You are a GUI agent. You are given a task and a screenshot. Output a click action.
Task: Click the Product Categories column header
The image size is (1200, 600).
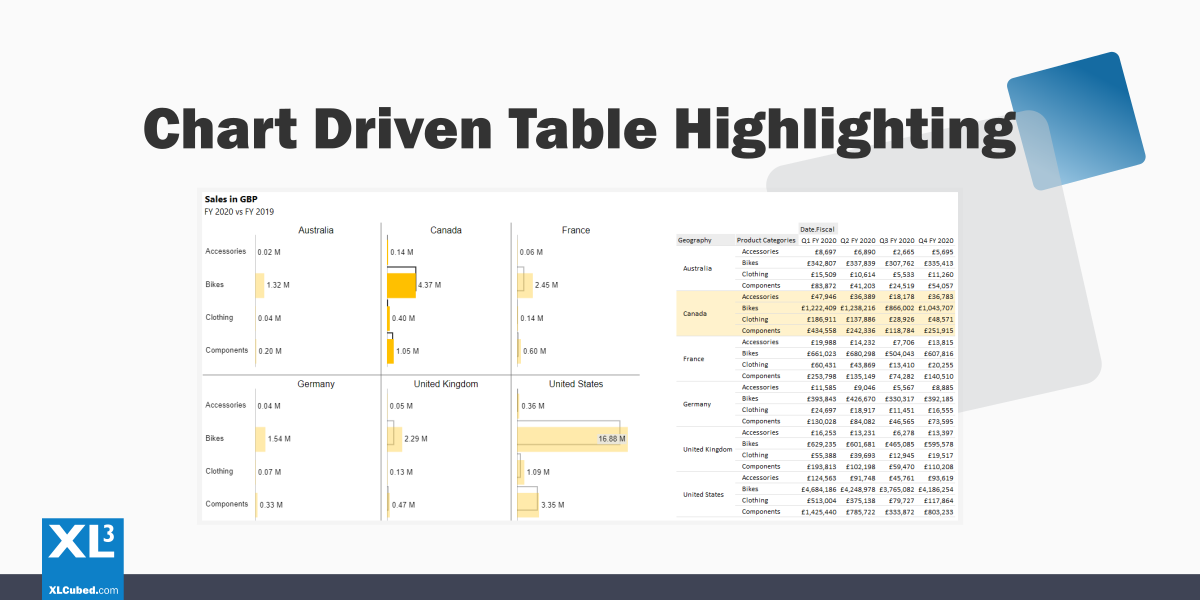tap(766, 240)
